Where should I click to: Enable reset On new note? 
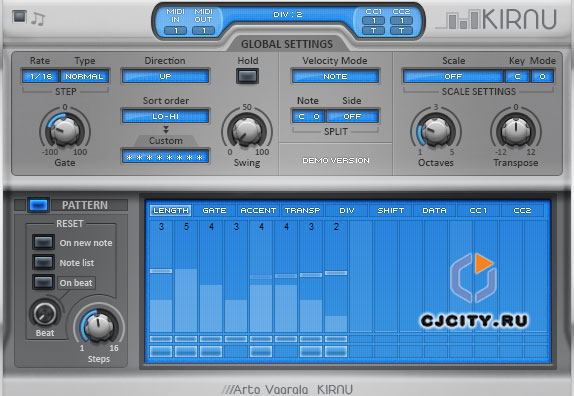tap(43, 242)
